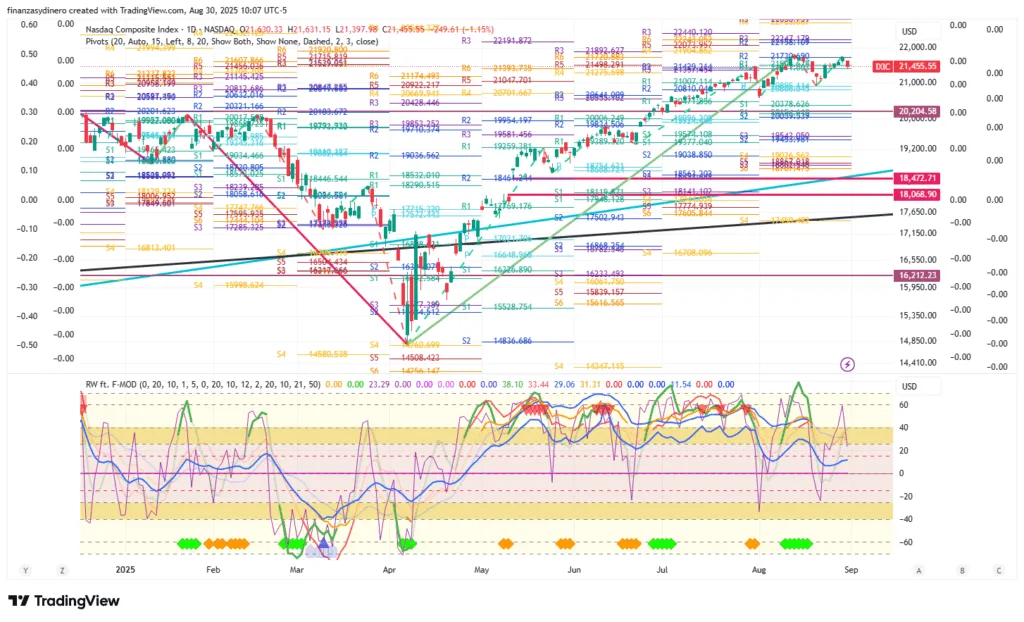Select the 18,472.71 price level label
The height and width of the screenshot is (622, 1024).
918,178
